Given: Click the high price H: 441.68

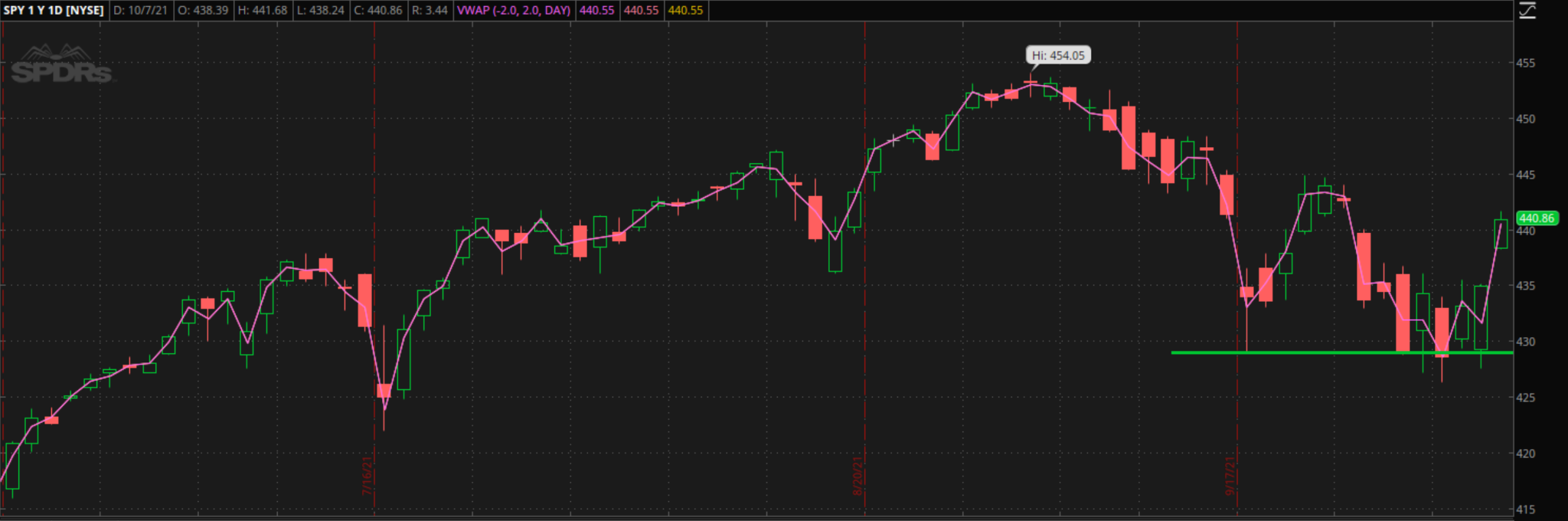Looking at the screenshot, I should click(x=263, y=11).
